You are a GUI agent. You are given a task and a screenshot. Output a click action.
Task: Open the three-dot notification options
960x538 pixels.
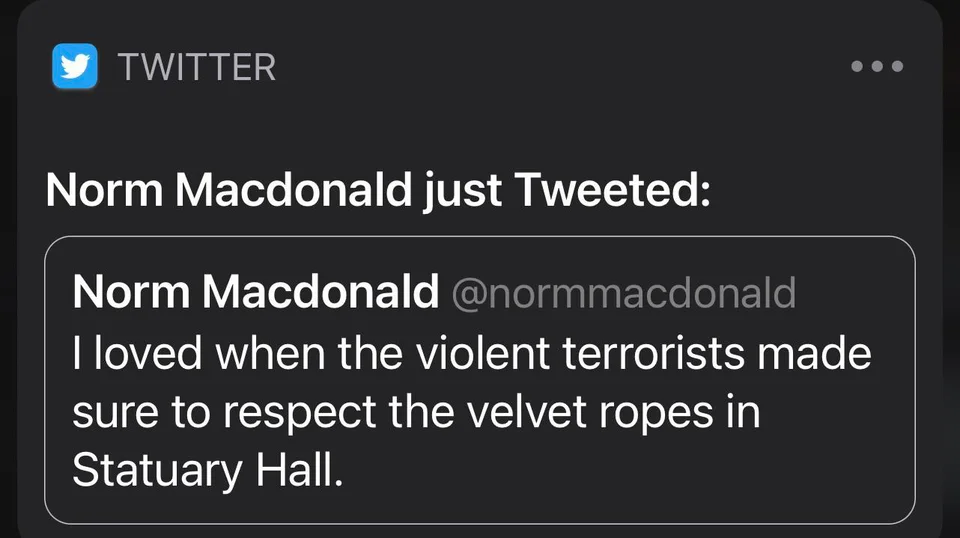pos(877,66)
